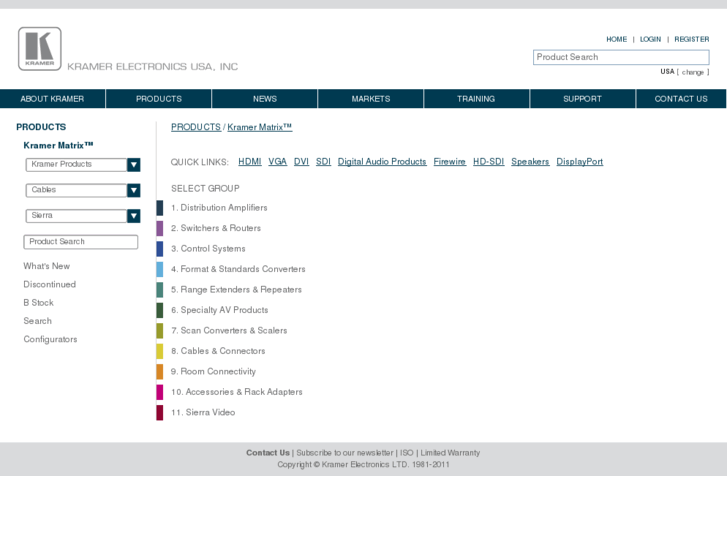This screenshot has height=545, width=727.
Task: Click the PRODUCTS breadcrumb link
Action: click(x=196, y=127)
